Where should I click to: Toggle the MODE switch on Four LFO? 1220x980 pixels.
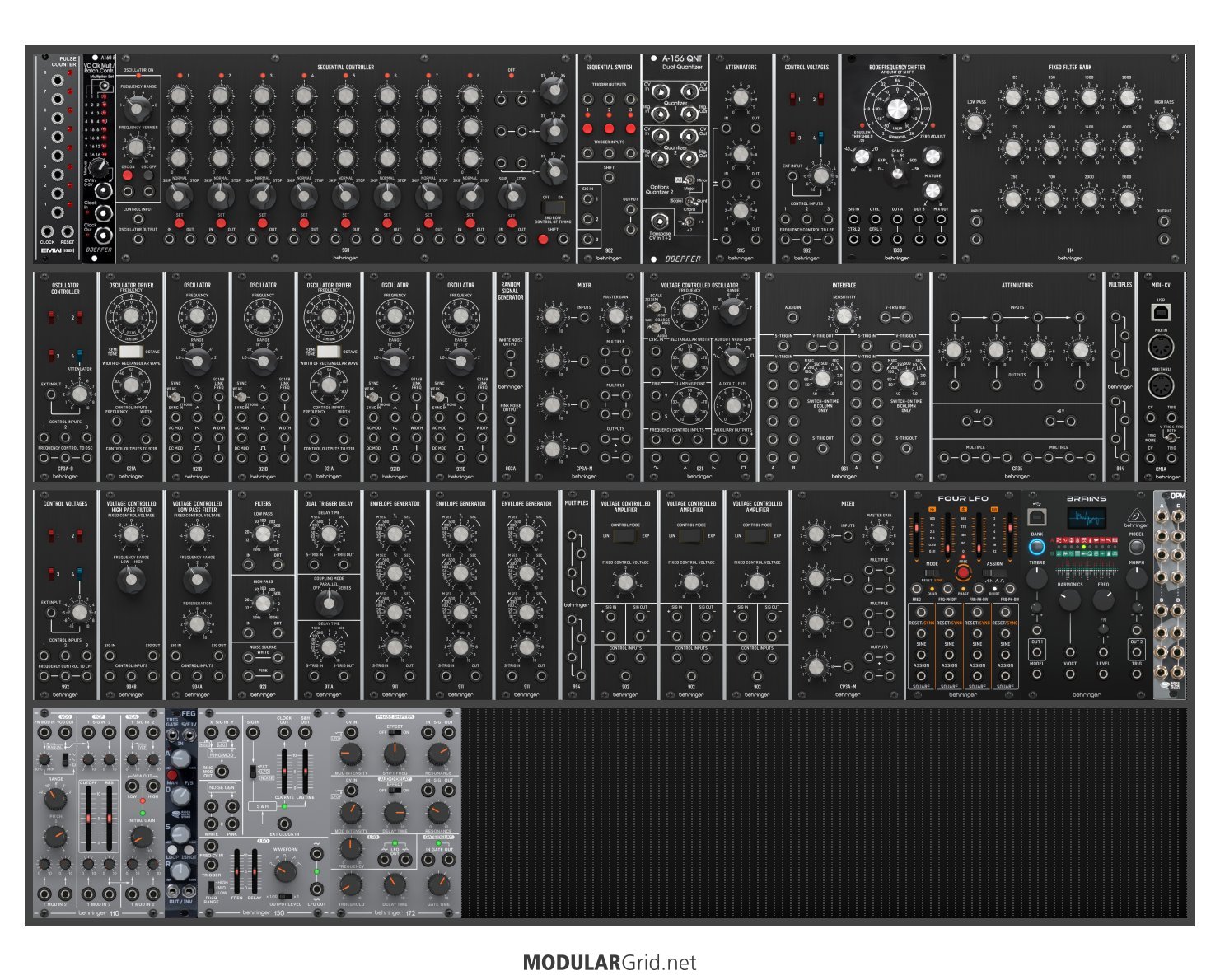click(932, 572)
